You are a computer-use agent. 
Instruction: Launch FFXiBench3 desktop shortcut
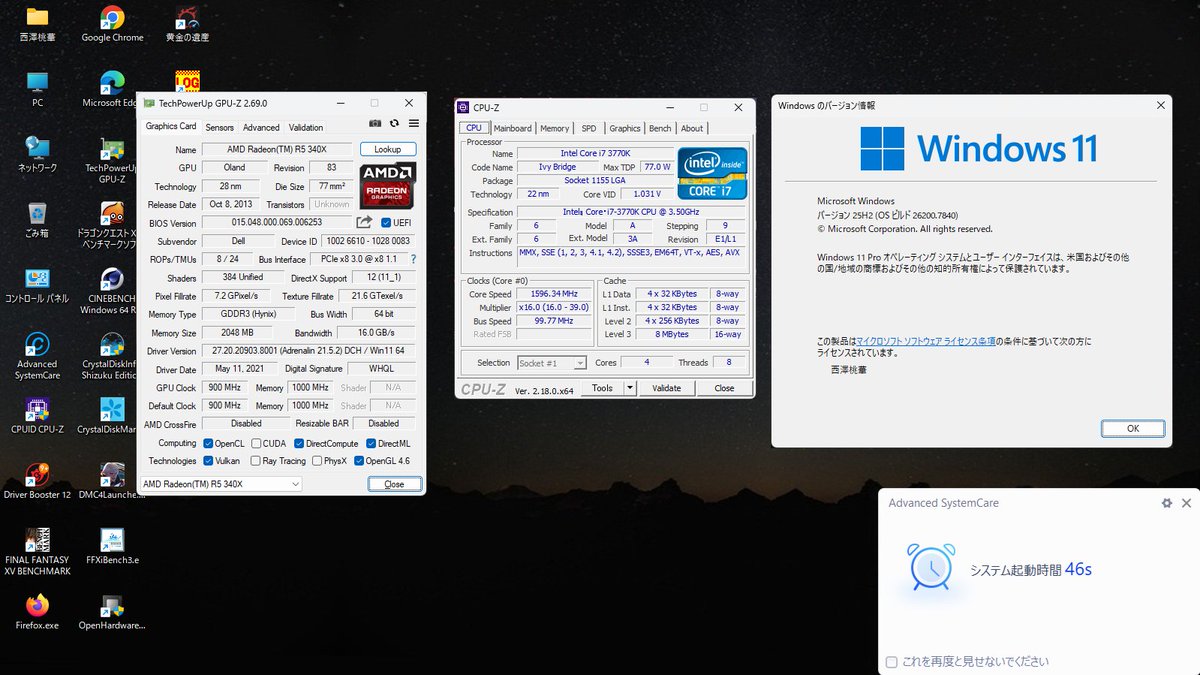tap(112, 546)
